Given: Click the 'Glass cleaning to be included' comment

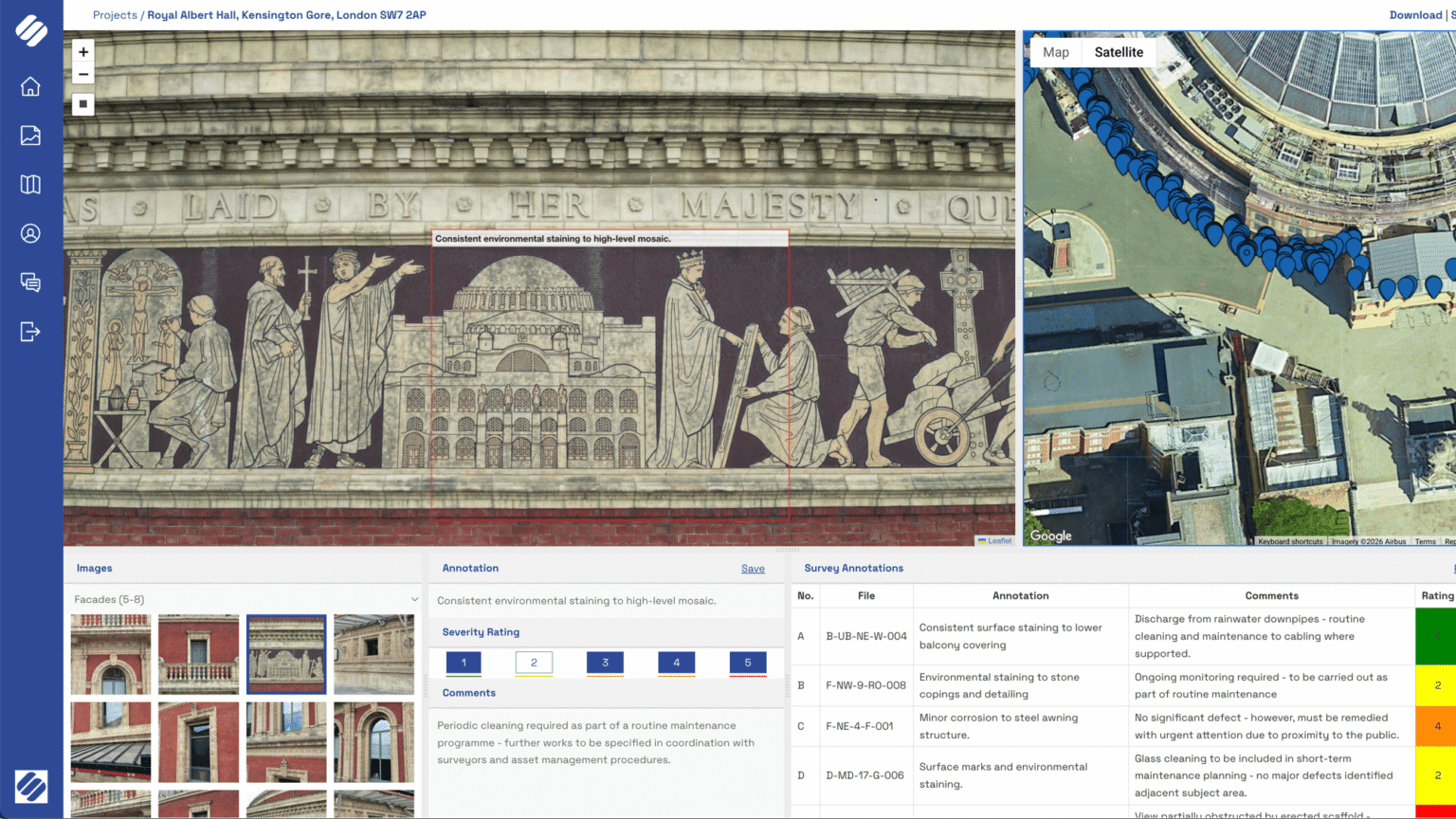Looking at the screenshot, I should pos(1264,775).
